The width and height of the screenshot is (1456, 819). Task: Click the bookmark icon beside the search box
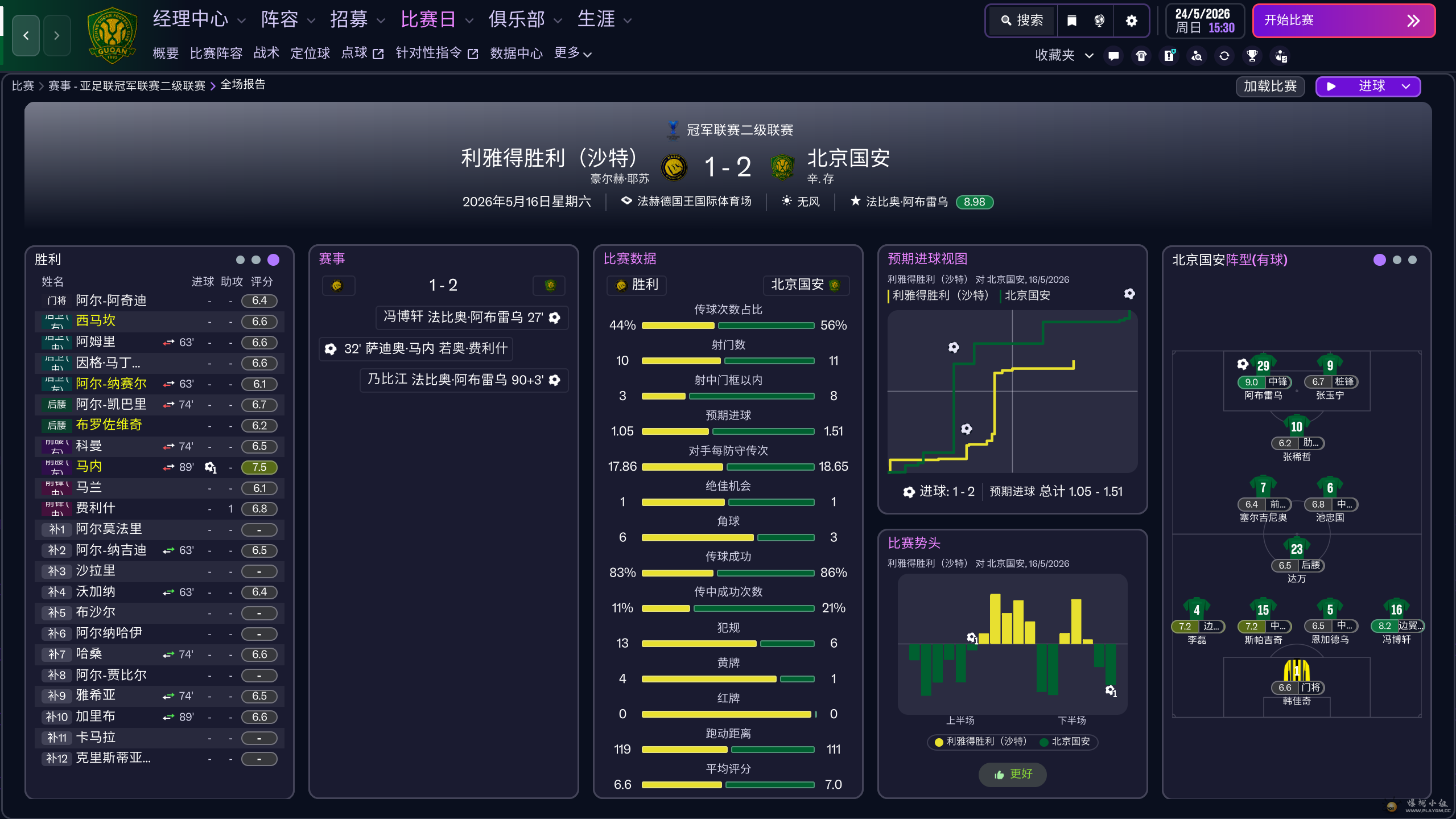point(1071,21)
